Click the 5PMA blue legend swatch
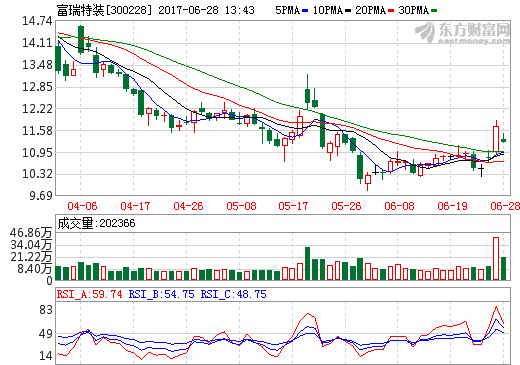Image resolution: width=520 pixels, height=365 pixels. [305, 11]
